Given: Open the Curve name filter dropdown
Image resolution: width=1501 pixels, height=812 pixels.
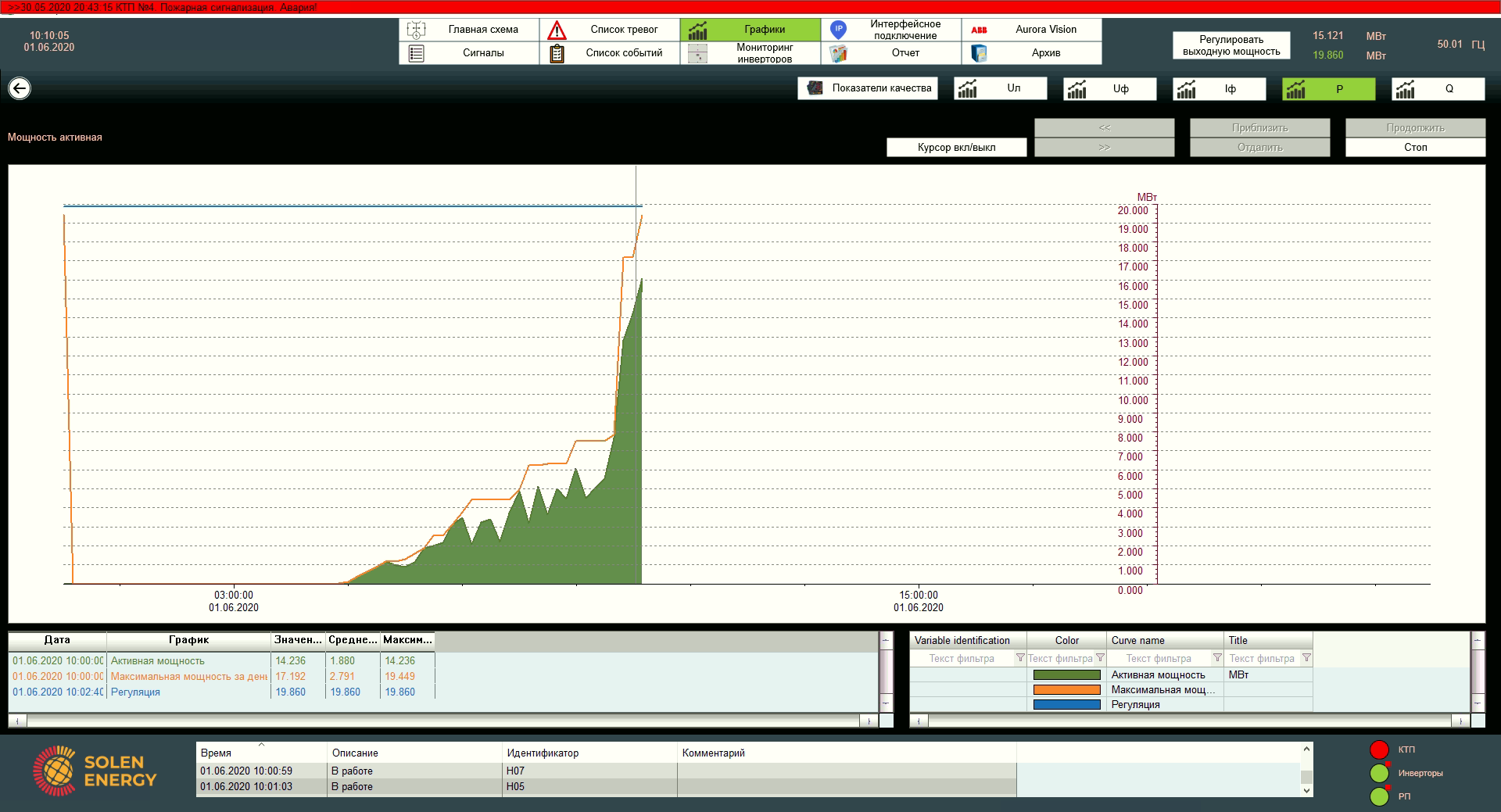Looking at the screenshot, I should click(x=1217, y=658).
